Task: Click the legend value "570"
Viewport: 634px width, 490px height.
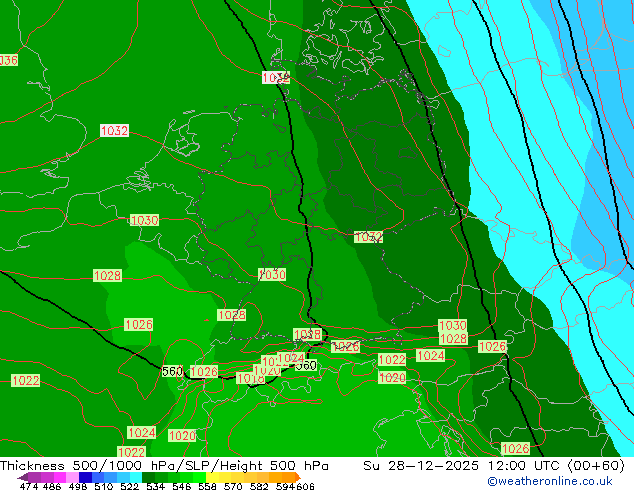Action: click(x=233, y=486)
